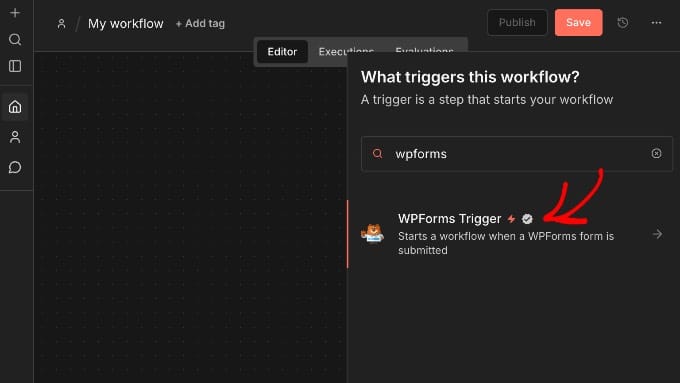Switch to the Editor tab
Image resolution: width=680 pixels, height=383 pixels.
click(282, 52)
